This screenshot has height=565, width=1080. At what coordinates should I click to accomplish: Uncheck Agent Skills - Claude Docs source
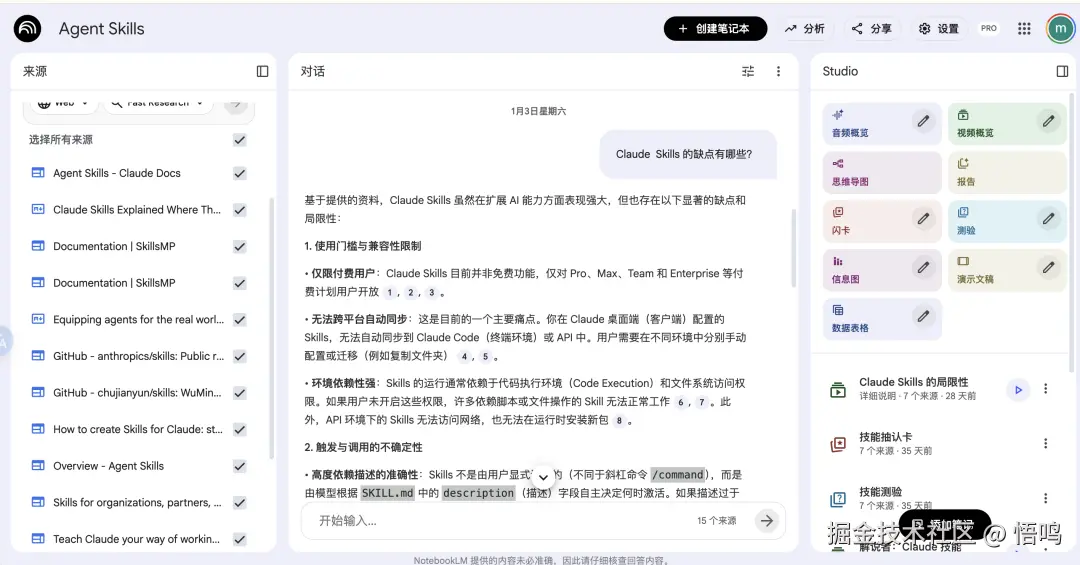[x=240, y=174]
